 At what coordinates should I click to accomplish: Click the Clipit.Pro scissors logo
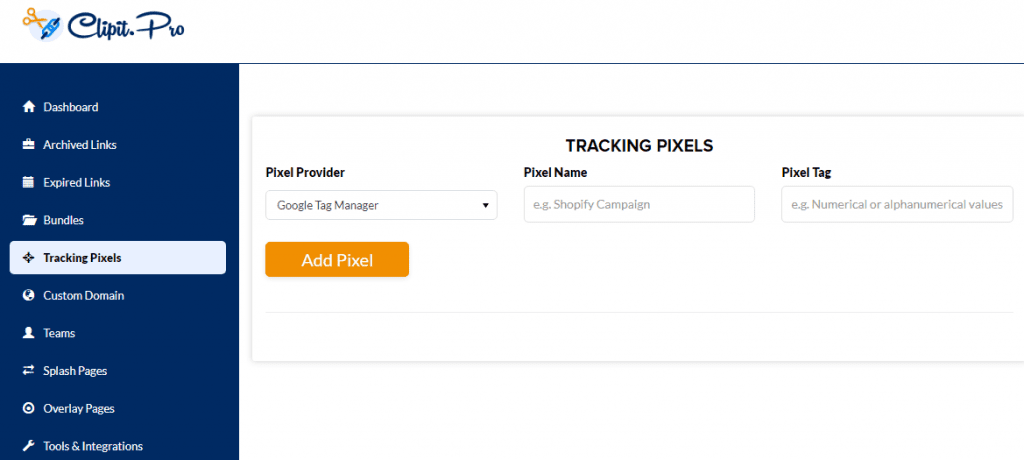43,24
